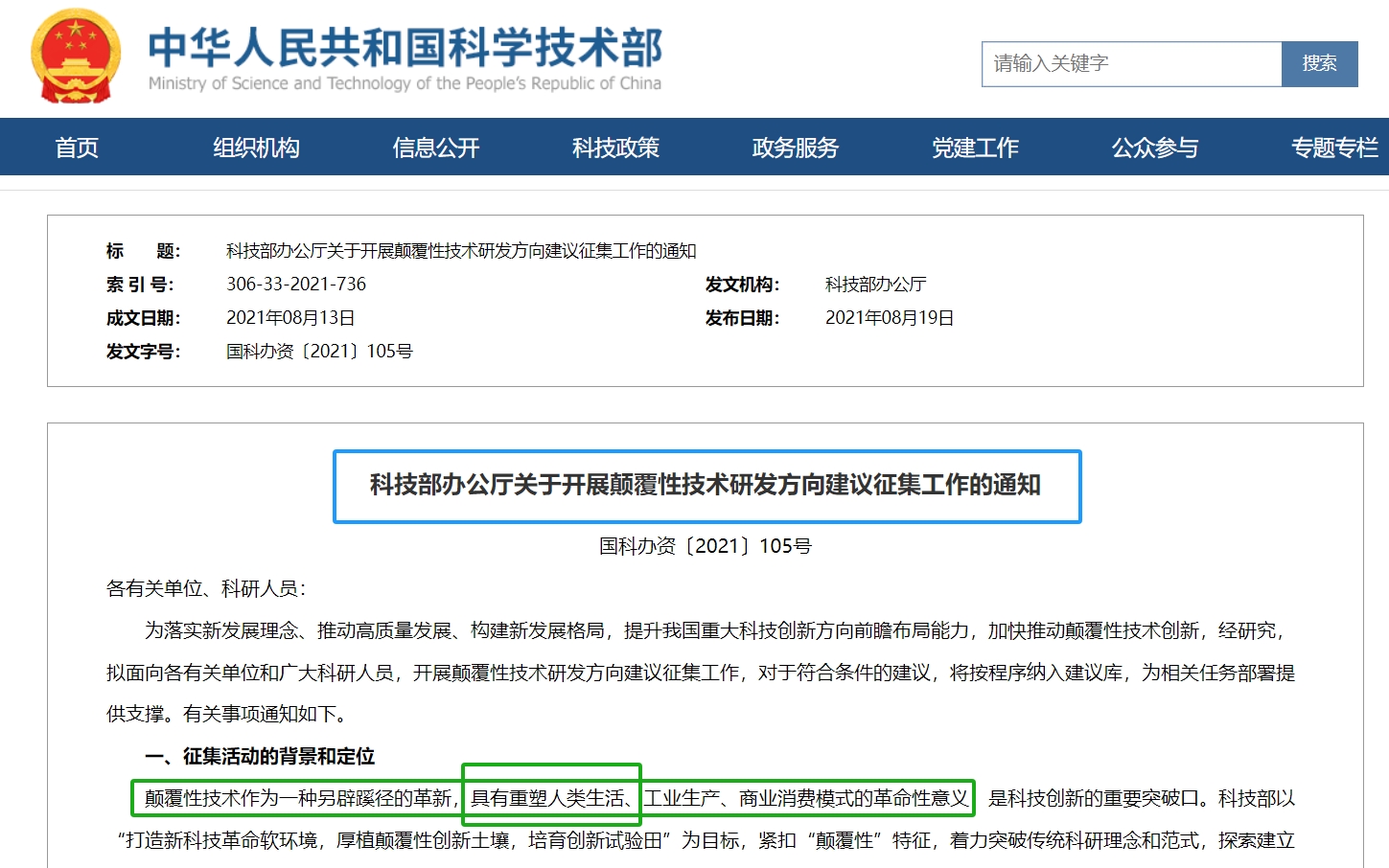The height and width of the screenshot is (868, 1389).
Task: Click the metadata value 国科办资〔2021〕105号
Action: tap(319, 352)
